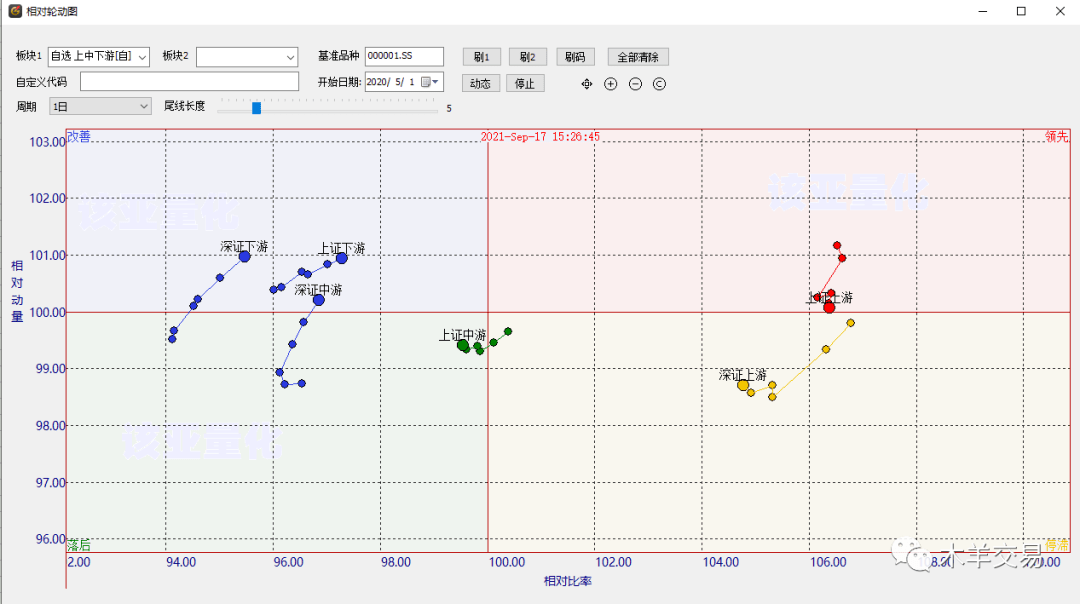Click the zoom out minus icon
Screen dimensions: 1080x604
635,84
